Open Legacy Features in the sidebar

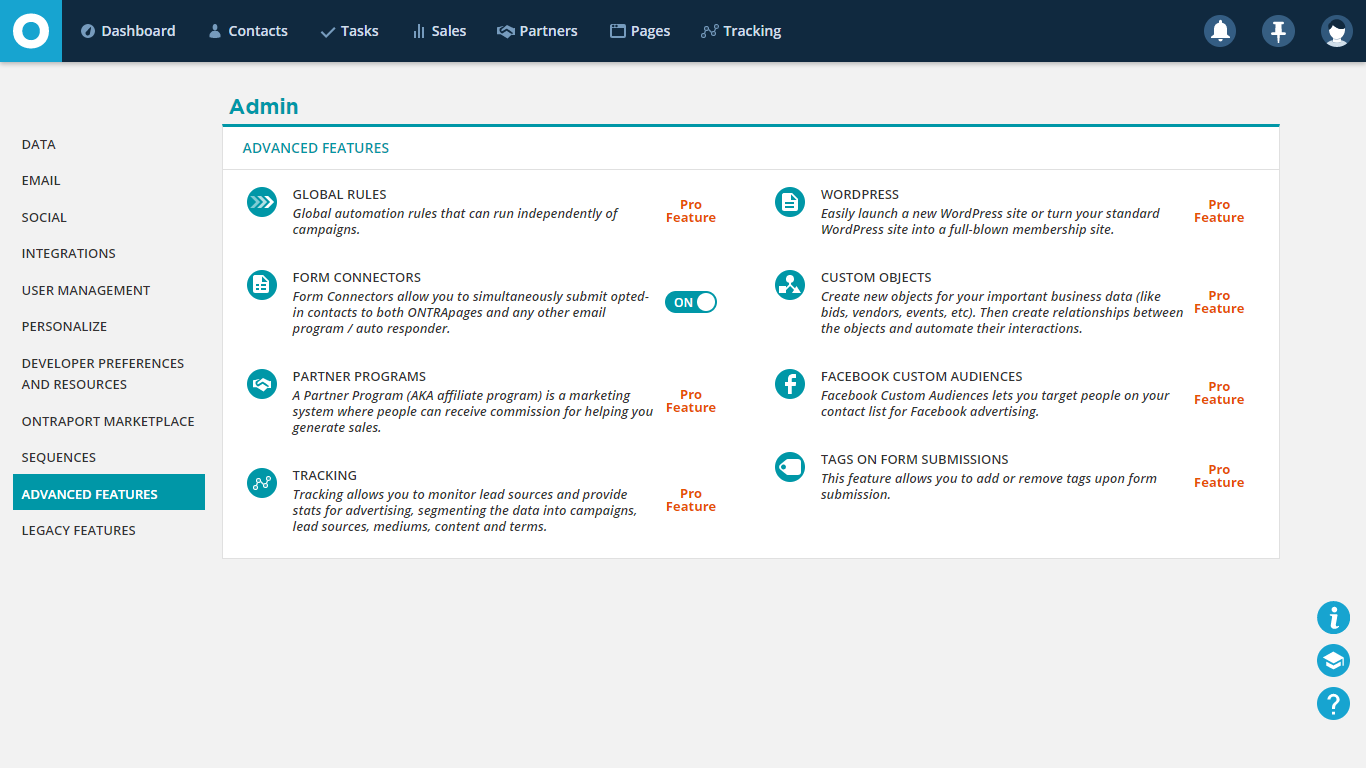(79, 531)
